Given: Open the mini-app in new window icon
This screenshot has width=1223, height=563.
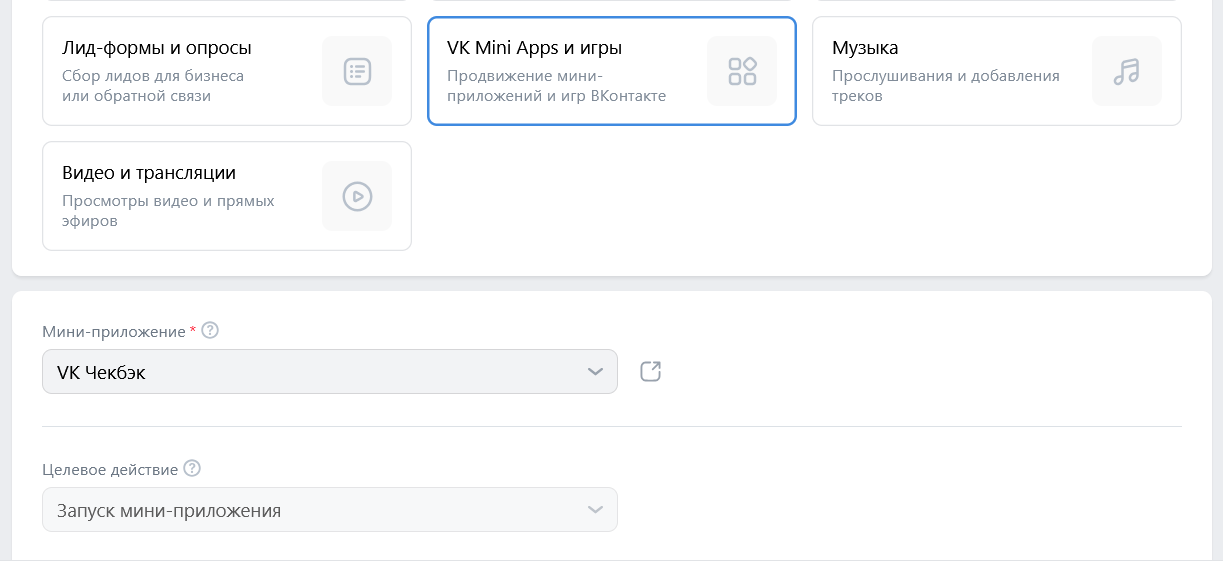Looking at the screenshot, I should [x=651, y=371].
